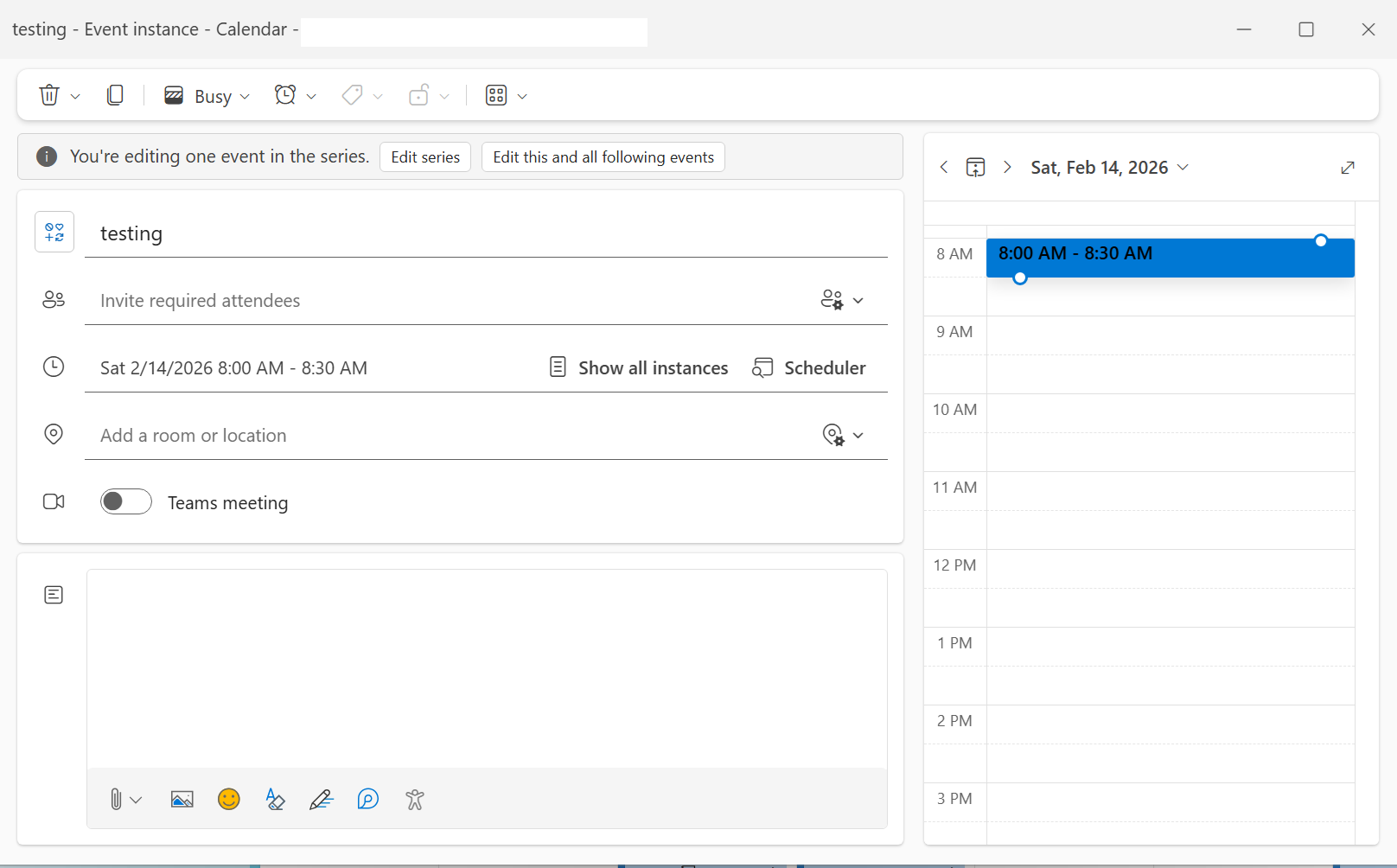Click the notes description icon
Screen dimensions: 1397x868
pos(54,595)
